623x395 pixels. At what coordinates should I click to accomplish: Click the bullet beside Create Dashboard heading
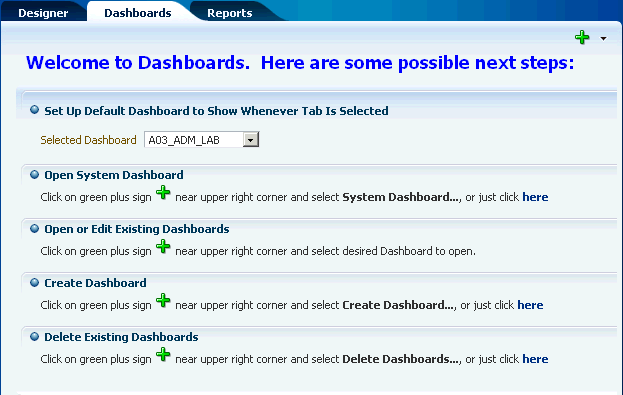click(x=35, y=283)
